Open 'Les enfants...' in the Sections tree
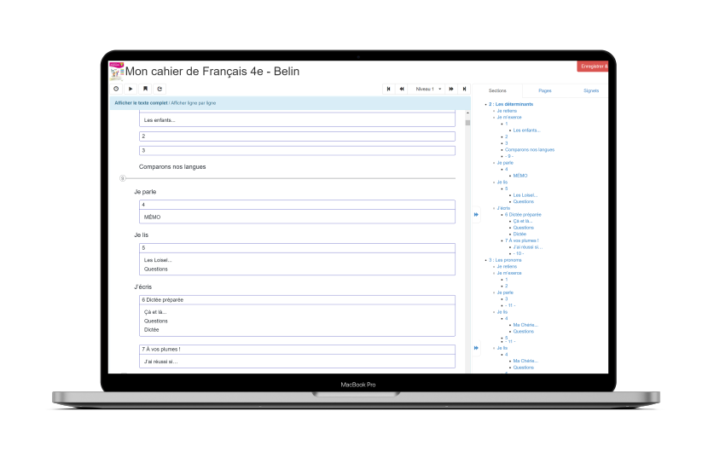720x475 pixels. tap(526, 130)
